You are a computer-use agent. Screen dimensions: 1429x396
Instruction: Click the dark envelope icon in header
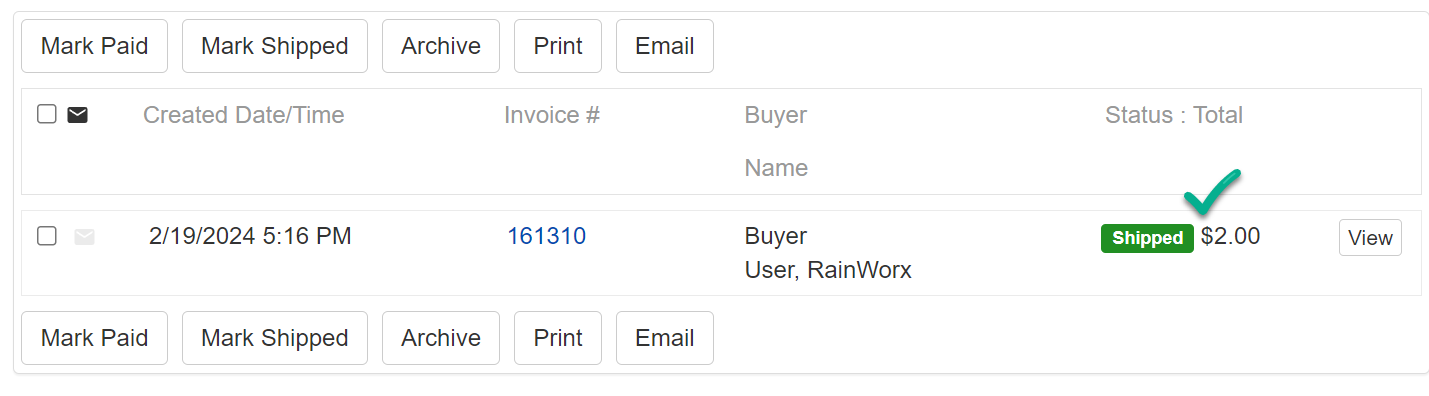pyautogui.click(x=77, y=115)
